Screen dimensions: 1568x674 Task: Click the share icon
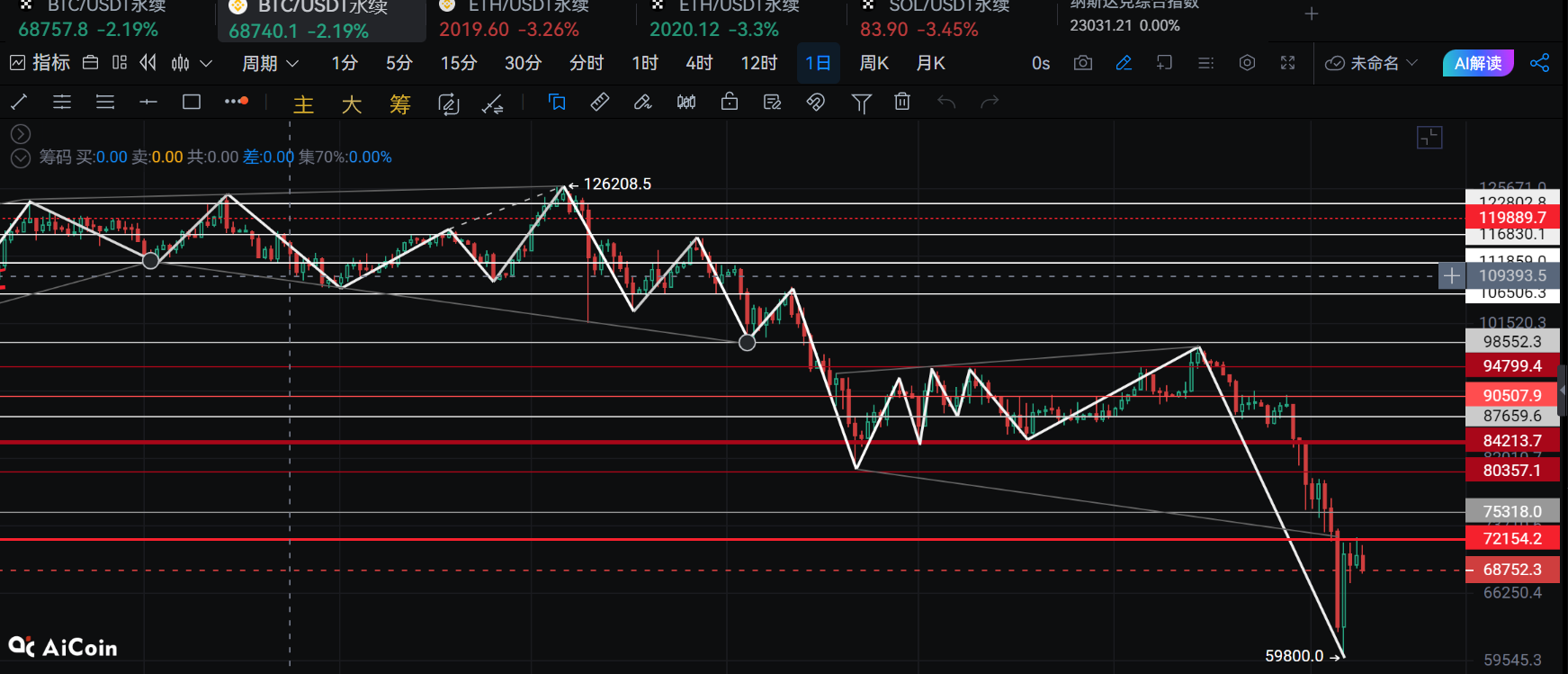(x=1540, y=63)
